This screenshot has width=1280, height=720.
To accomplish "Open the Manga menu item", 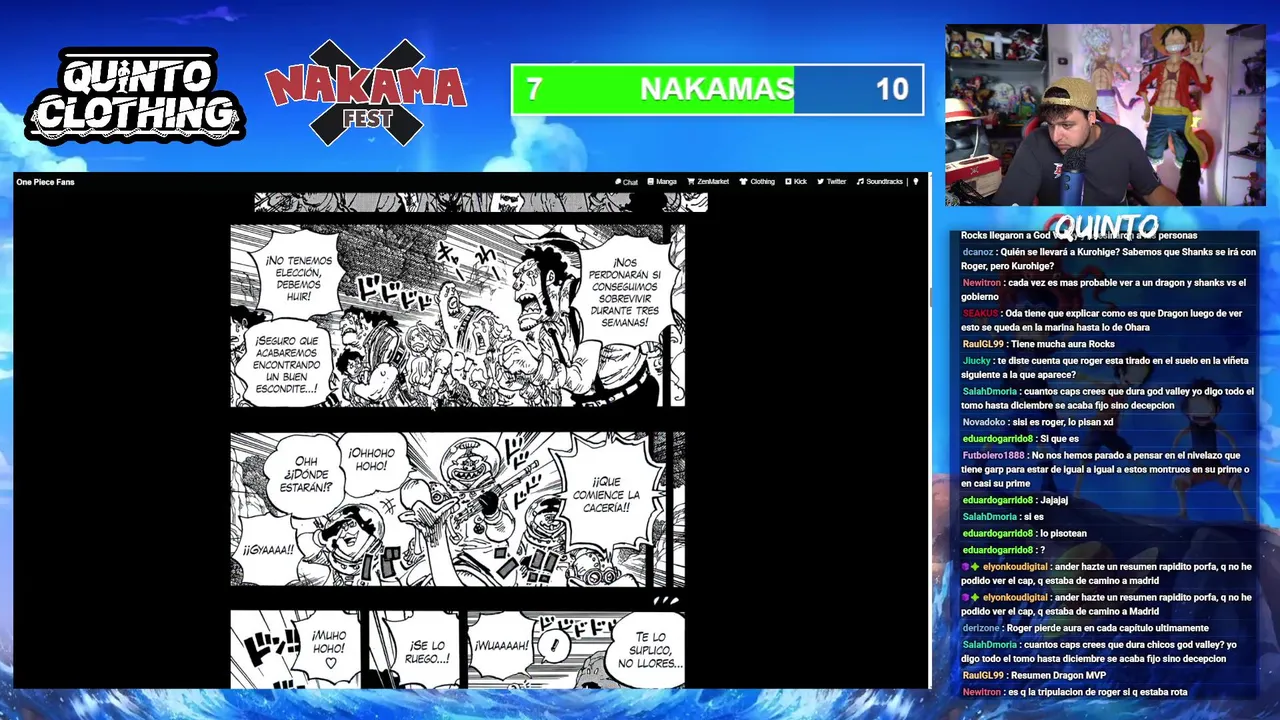I will pyautogui.click(x=662, y=182).
